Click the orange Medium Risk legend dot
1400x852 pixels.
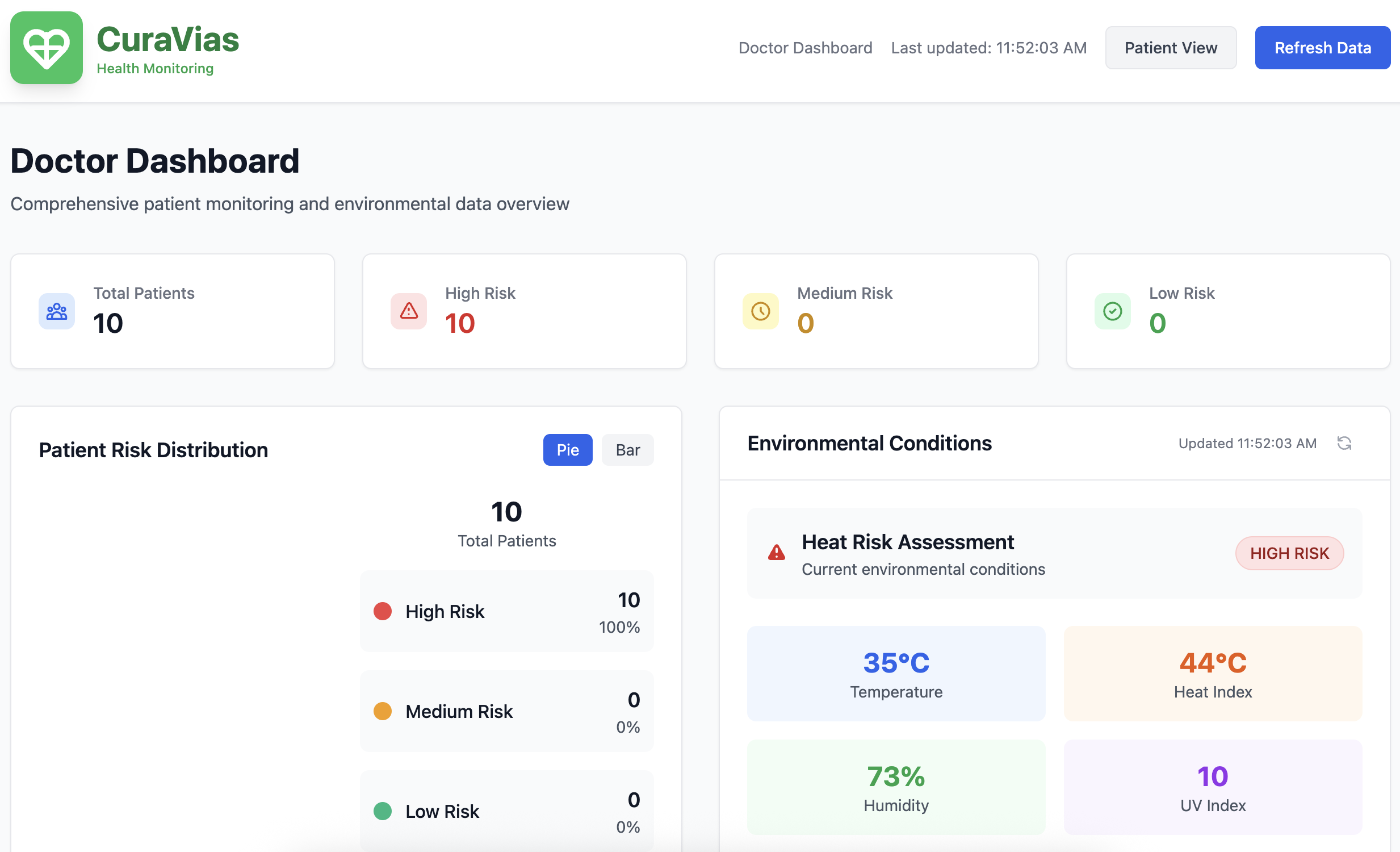click(x=383, y=711)
